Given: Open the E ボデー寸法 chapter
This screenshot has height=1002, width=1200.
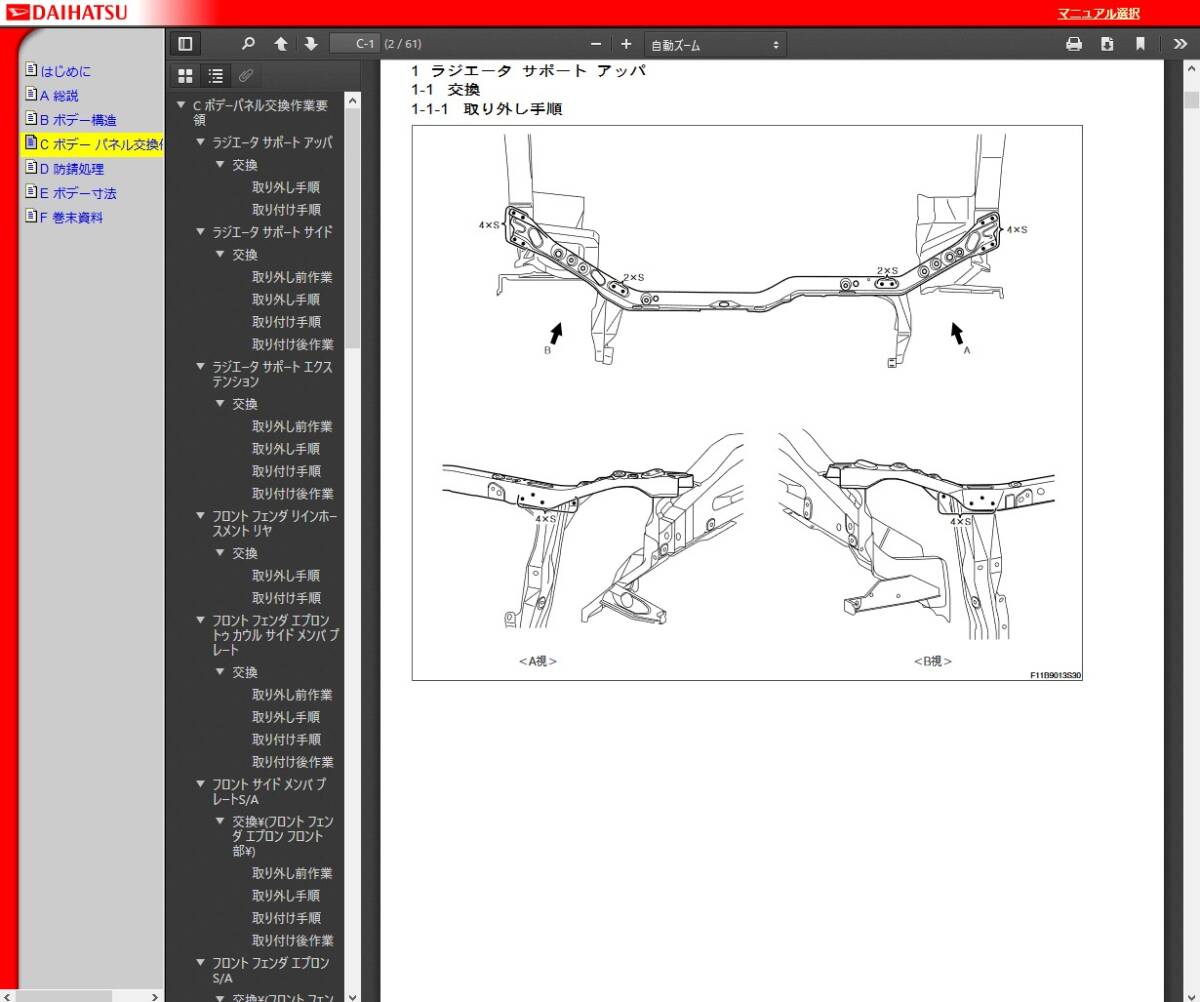Looking at the screenshot, I should (77, 193).
